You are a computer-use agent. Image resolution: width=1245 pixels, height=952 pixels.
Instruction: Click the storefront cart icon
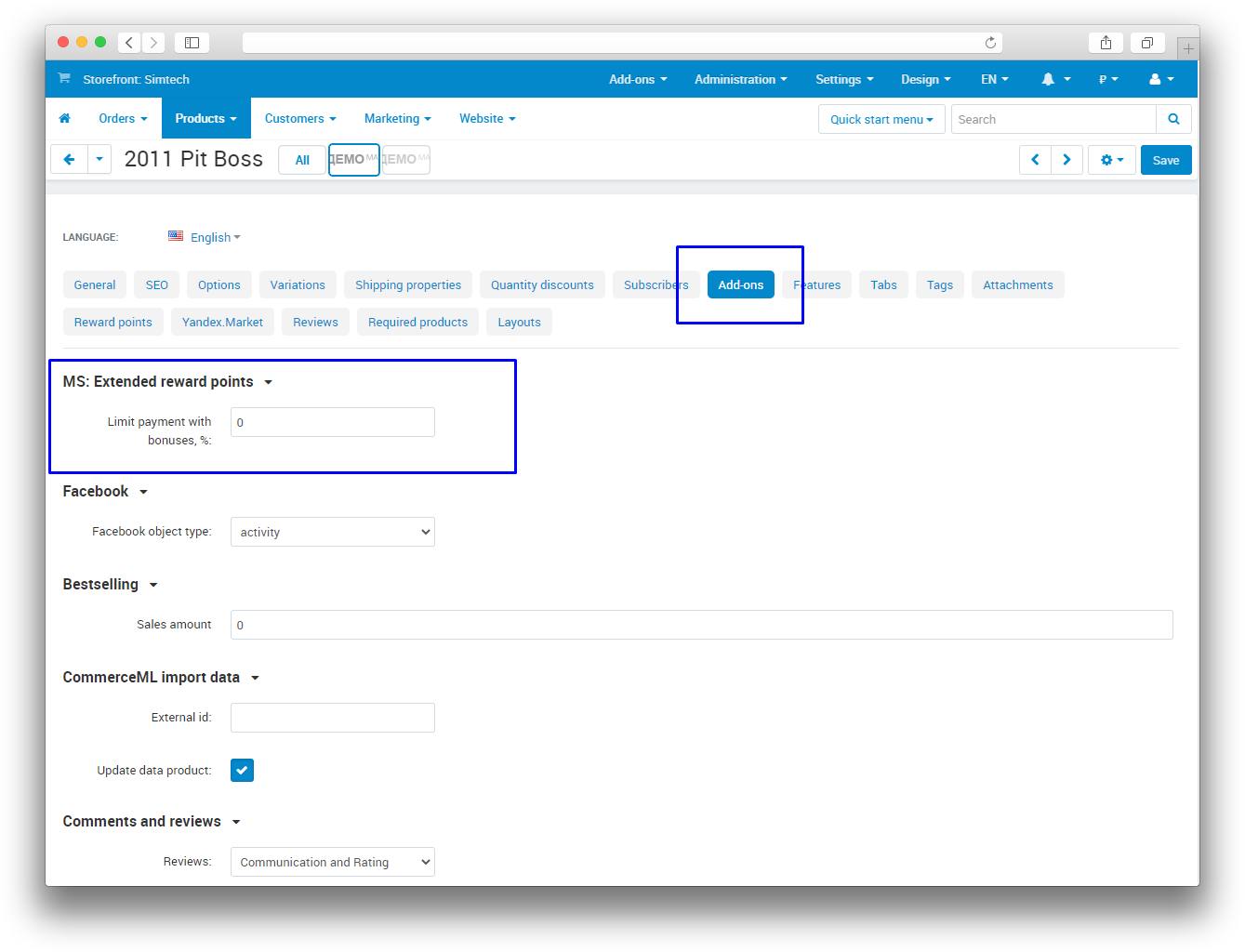tap(64, 79)
